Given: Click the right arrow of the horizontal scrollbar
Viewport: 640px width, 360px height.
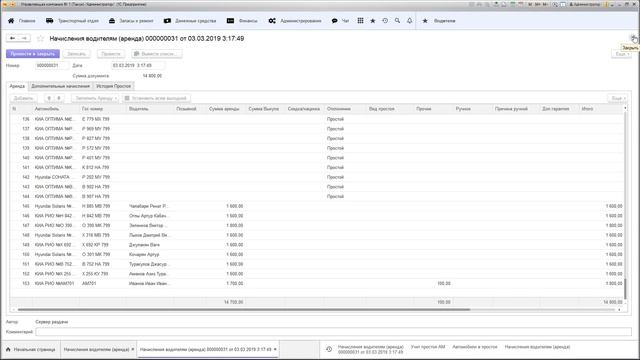Looking at the screenshot, I should pyautogui.click(x=619, y=310).
